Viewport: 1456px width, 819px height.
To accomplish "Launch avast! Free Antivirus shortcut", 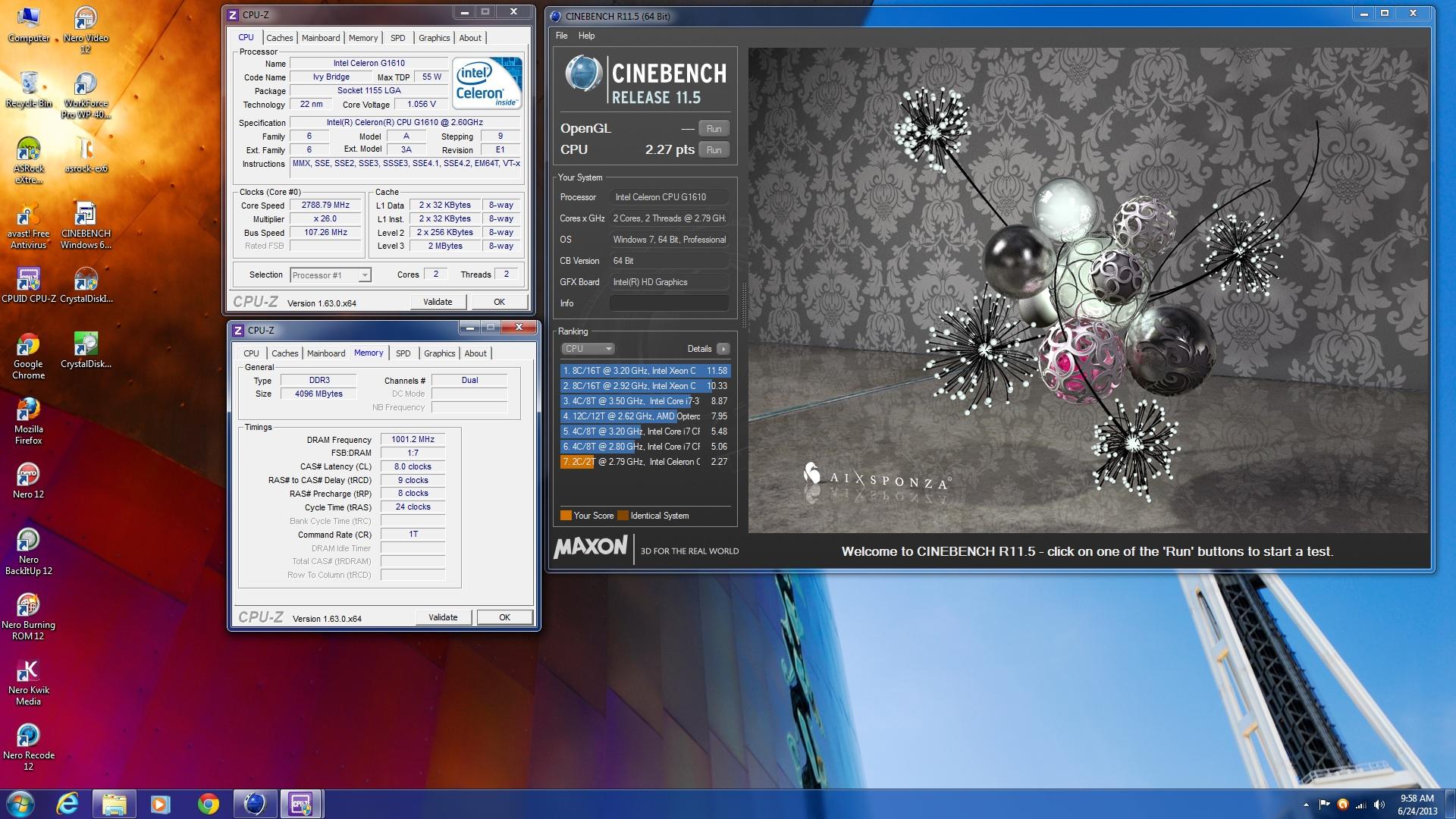I will click(x=29, y=225).
